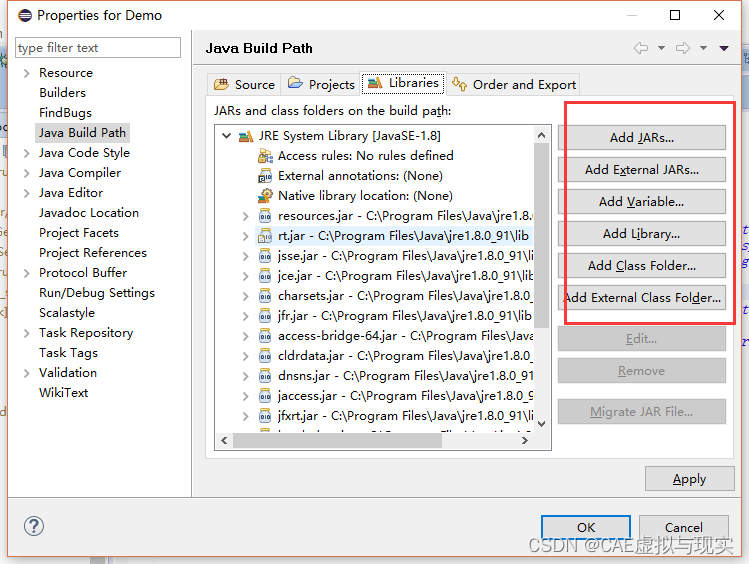Collapse the JRE System Library node
This screenshot has height=564, width=749.
click(x=226, y=136)
